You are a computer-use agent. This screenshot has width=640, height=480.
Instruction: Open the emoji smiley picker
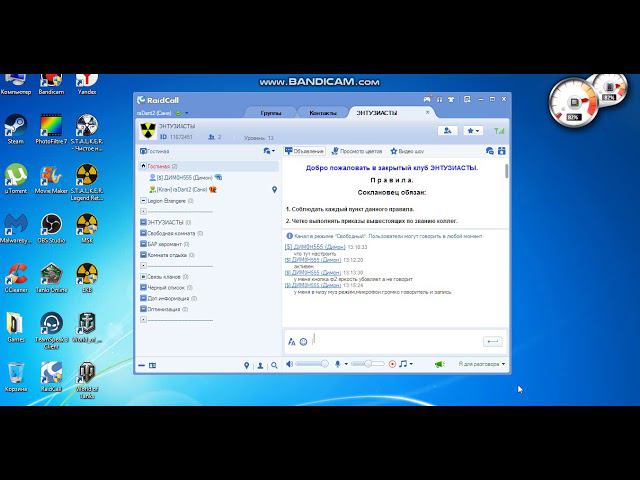[x=303, y=342]
